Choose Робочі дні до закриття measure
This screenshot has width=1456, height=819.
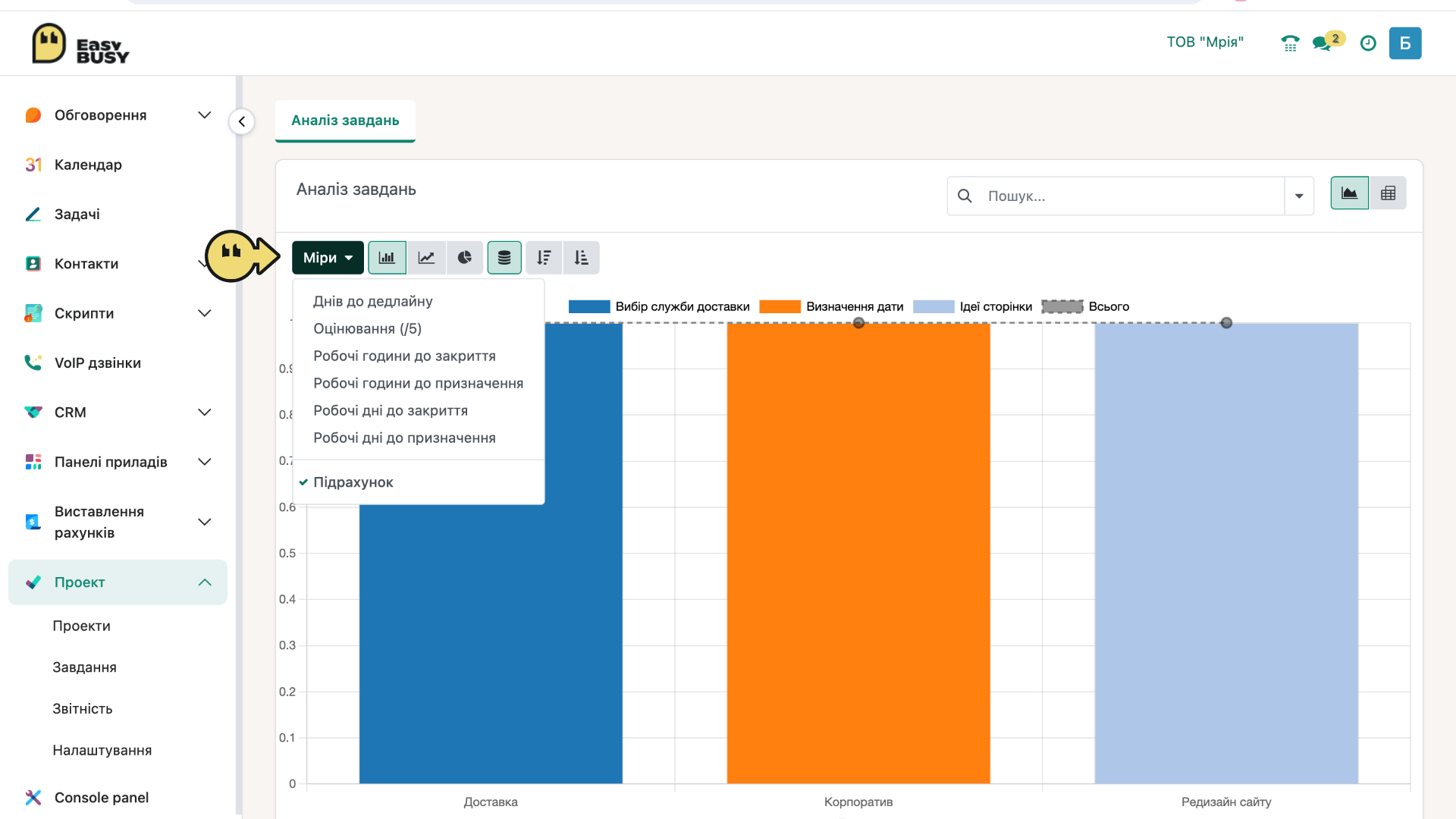pyautogui.click(x=391, y=410)
